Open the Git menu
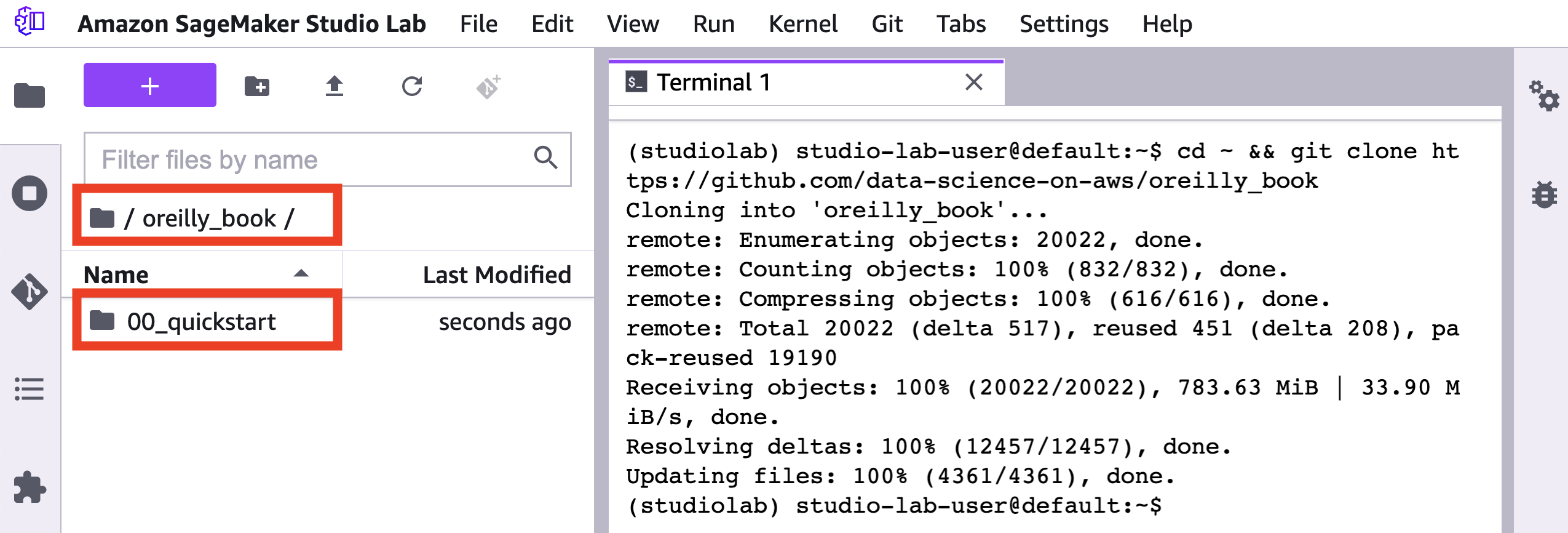This screenshot has width=1568, height=533. pos(887,24)
